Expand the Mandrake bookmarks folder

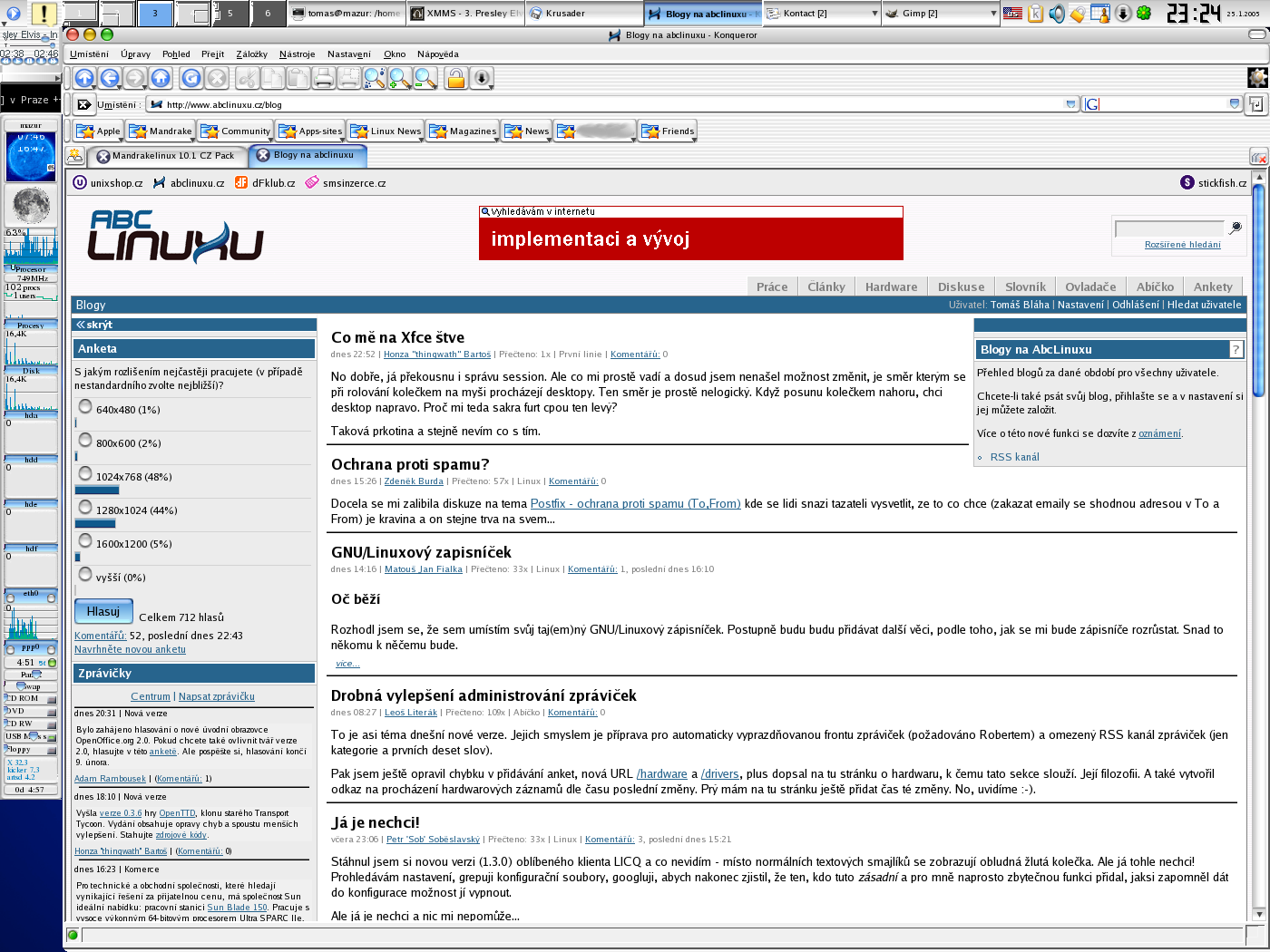[x=160, y=131]
